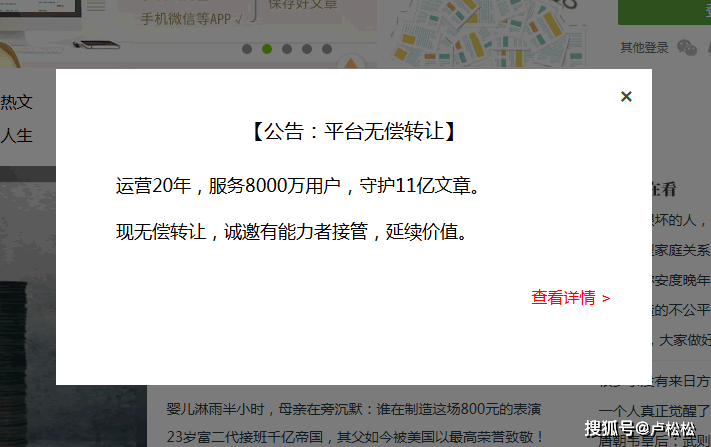Go to the last carousel dot

tap(327, 48)
